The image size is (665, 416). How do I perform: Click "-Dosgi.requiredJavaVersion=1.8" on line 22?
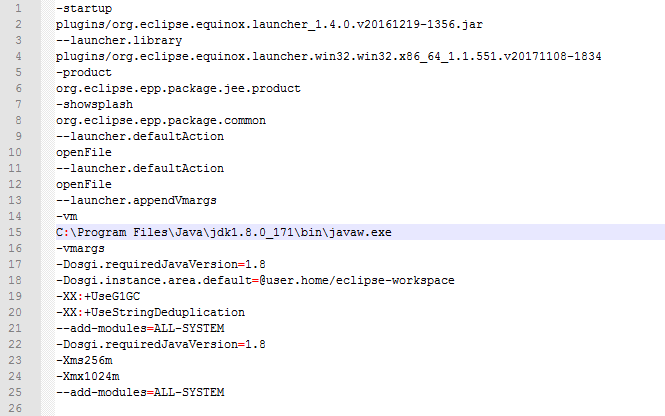161,344
